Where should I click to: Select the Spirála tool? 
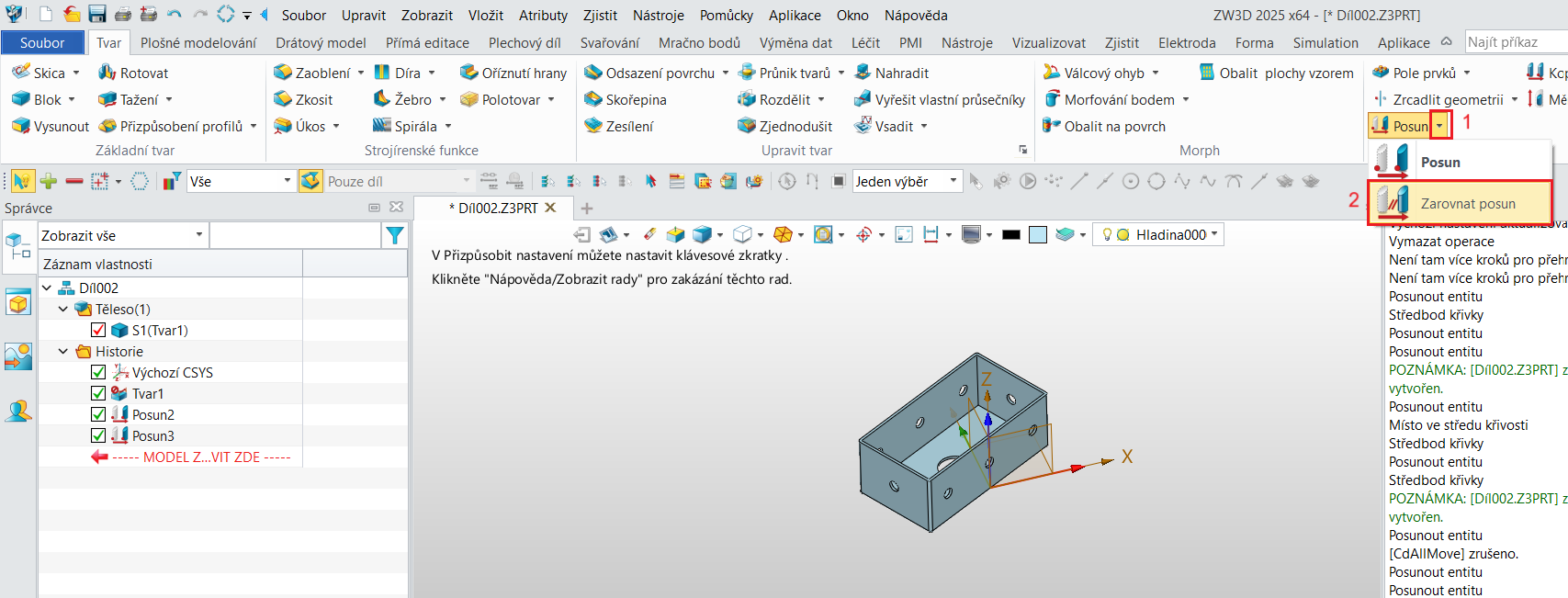coord(404,126)
